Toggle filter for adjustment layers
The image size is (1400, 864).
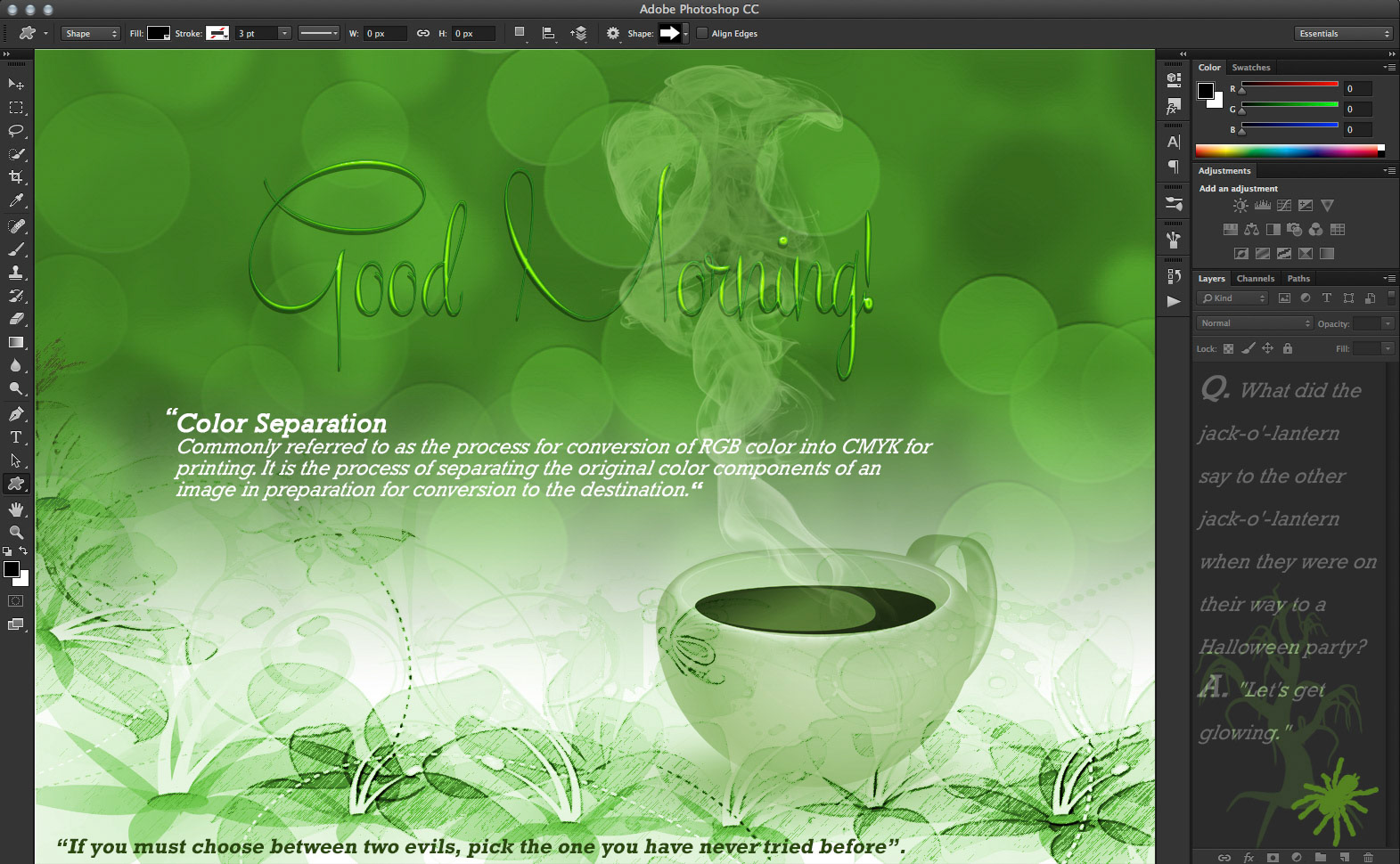click(x=1306, y=298)
